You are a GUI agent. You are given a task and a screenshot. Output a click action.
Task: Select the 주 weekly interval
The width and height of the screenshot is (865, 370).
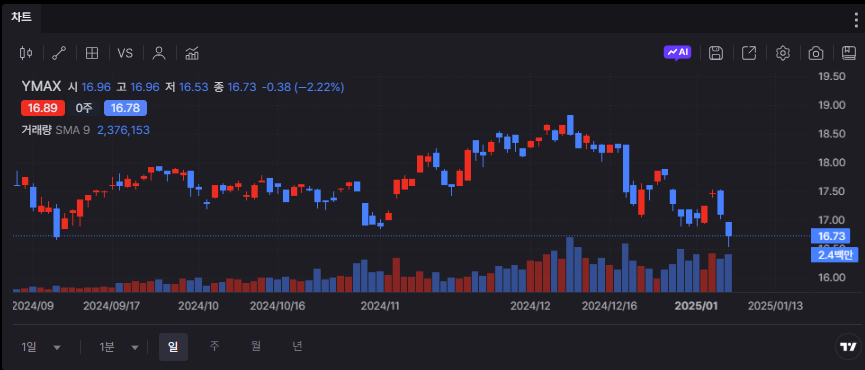point(215,346)
